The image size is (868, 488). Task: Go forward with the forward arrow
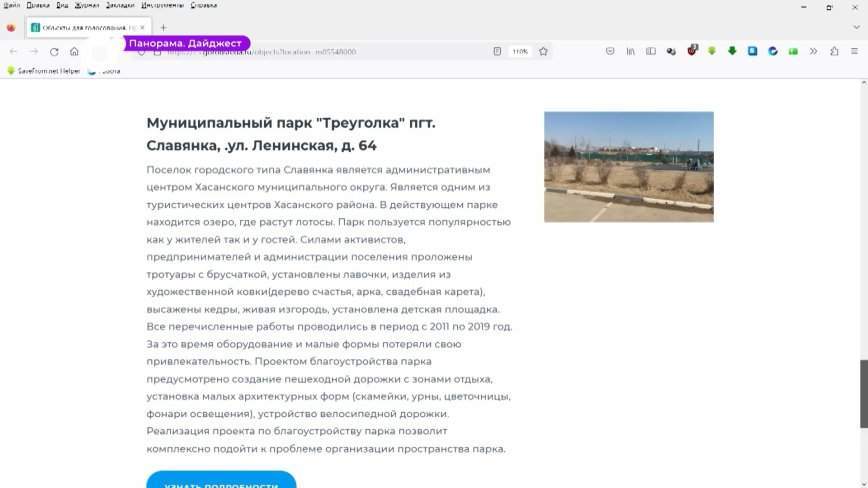[x=34, y=51]
